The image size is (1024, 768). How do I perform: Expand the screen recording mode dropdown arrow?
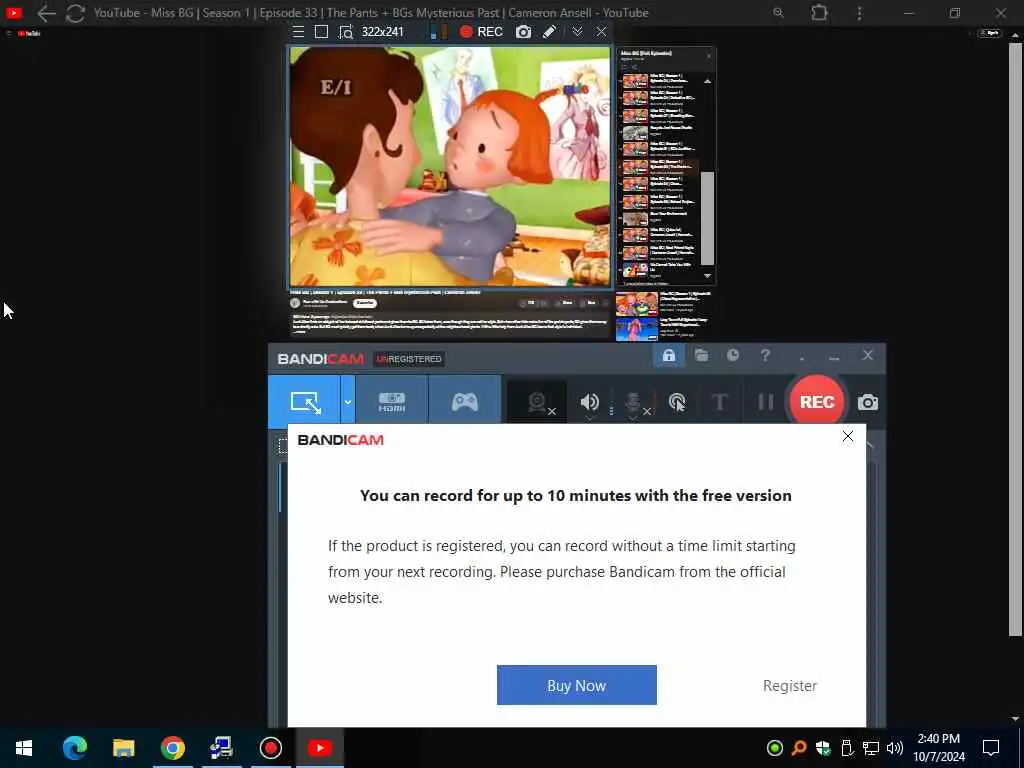pos(348,402)
